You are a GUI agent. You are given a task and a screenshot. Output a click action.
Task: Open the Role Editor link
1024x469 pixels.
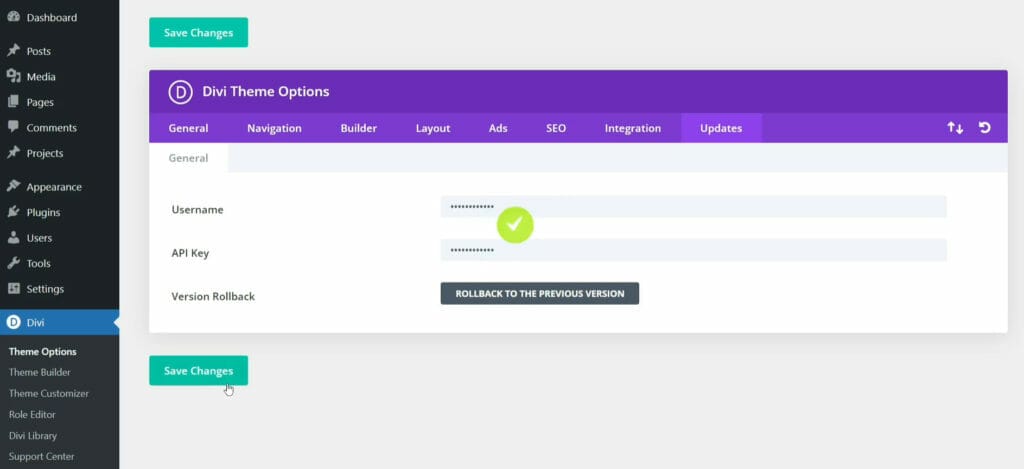(32, 414)
